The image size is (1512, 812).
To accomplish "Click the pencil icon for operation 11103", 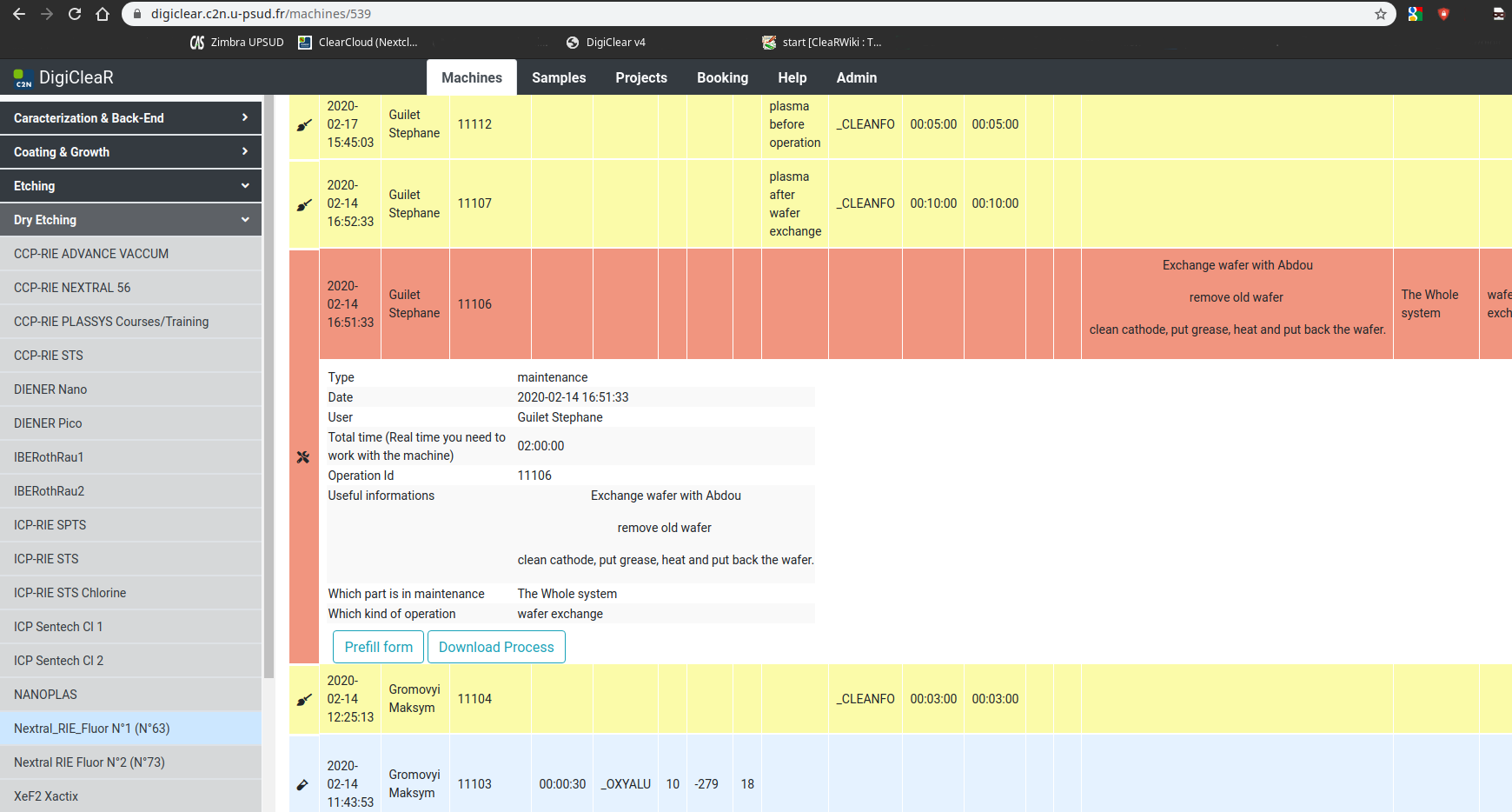I will click(303, 784).
